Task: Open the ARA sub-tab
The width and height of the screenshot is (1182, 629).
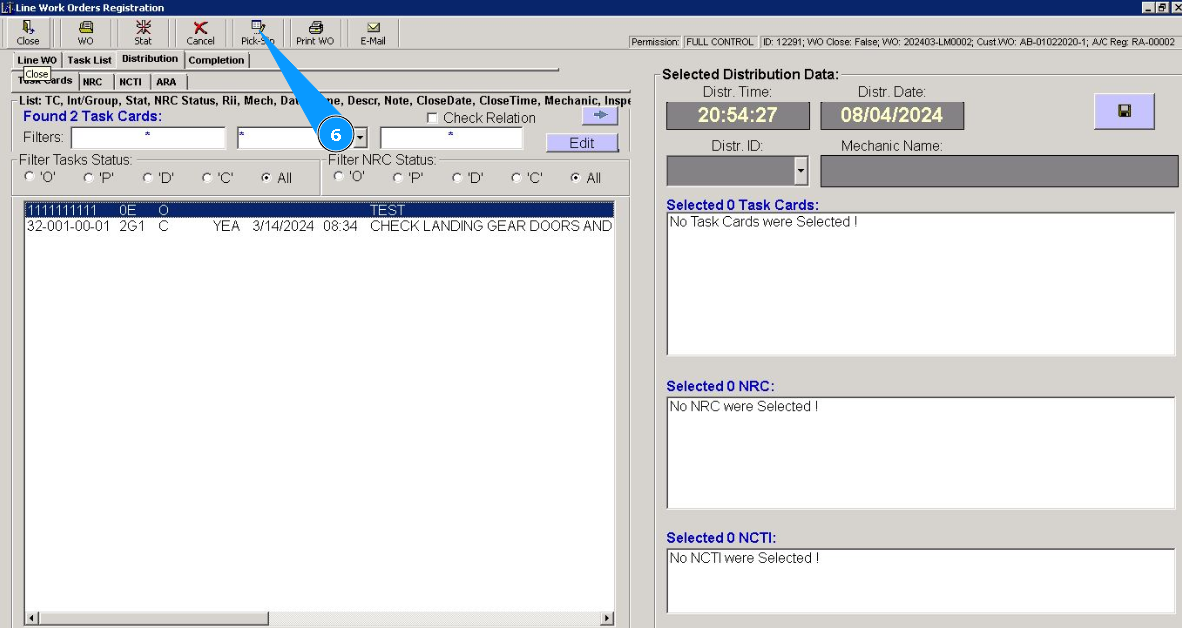Action: click(167, 81)
